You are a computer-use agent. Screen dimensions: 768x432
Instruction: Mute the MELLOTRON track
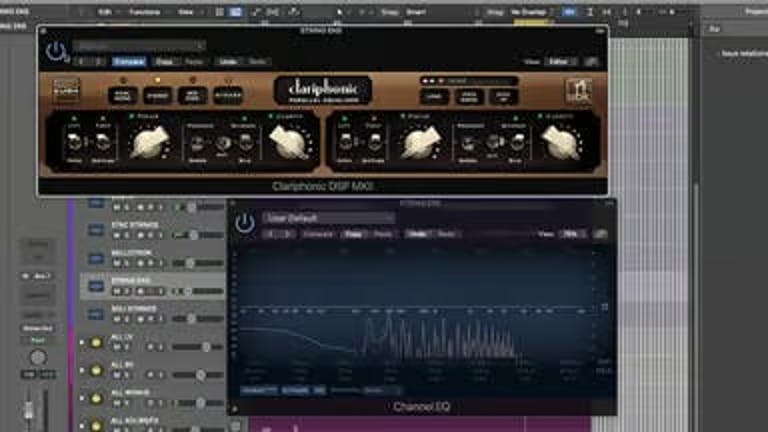117,263
